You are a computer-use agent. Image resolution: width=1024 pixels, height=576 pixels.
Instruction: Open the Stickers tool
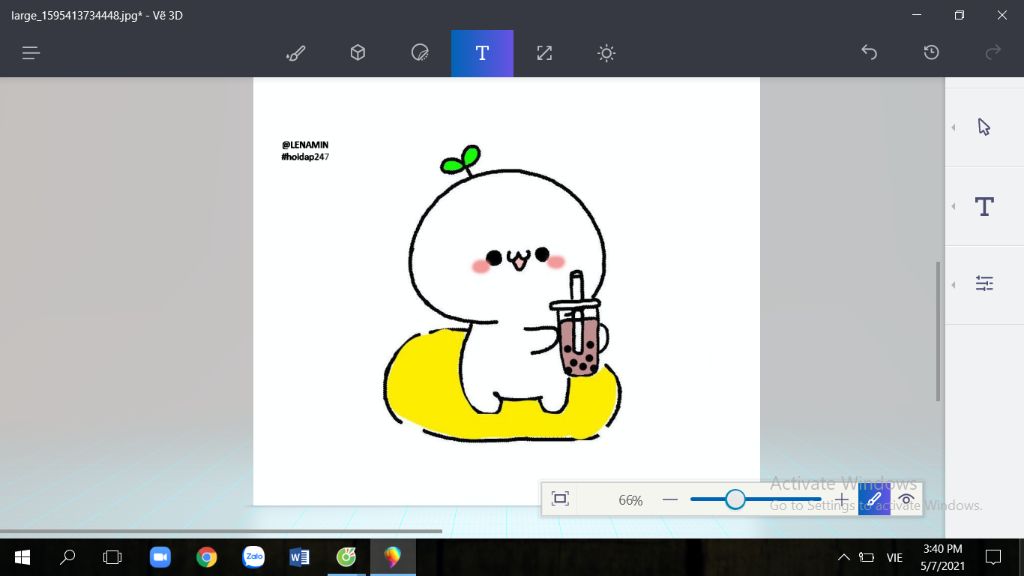pos(420,53)
